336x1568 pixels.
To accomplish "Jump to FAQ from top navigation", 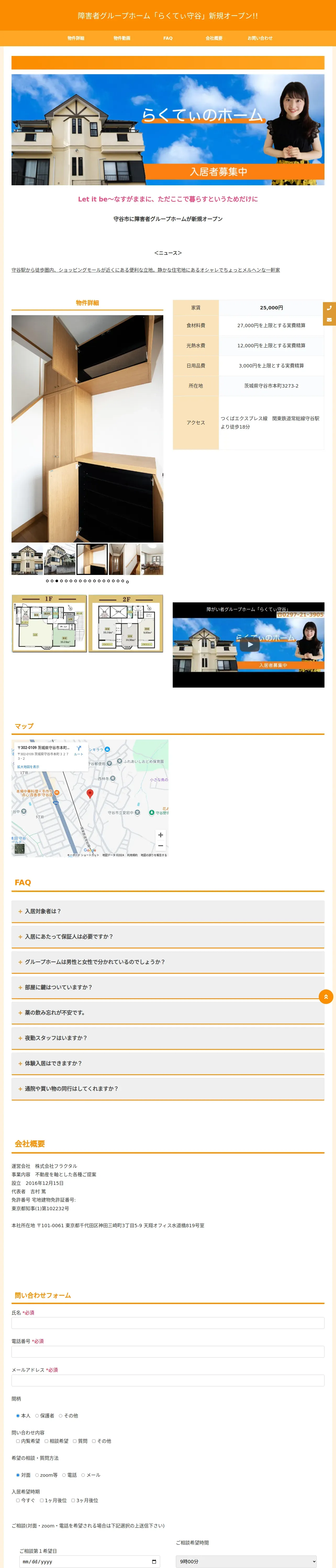I will (x=168, y=38).
